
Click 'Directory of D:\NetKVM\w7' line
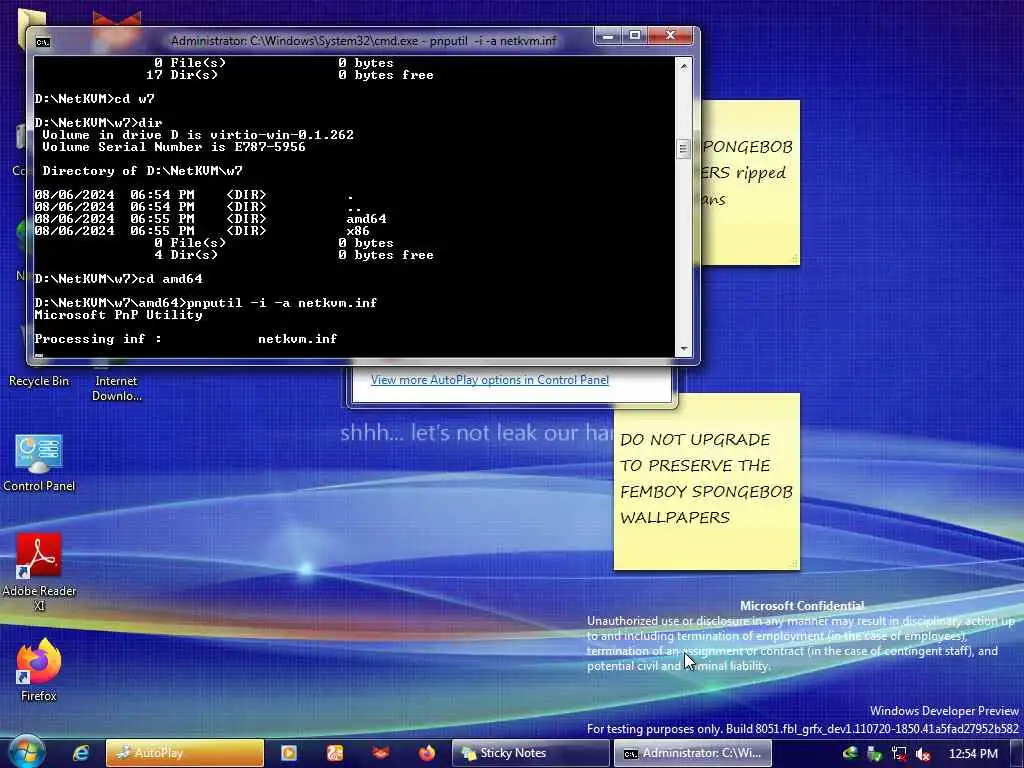(142, 171)
